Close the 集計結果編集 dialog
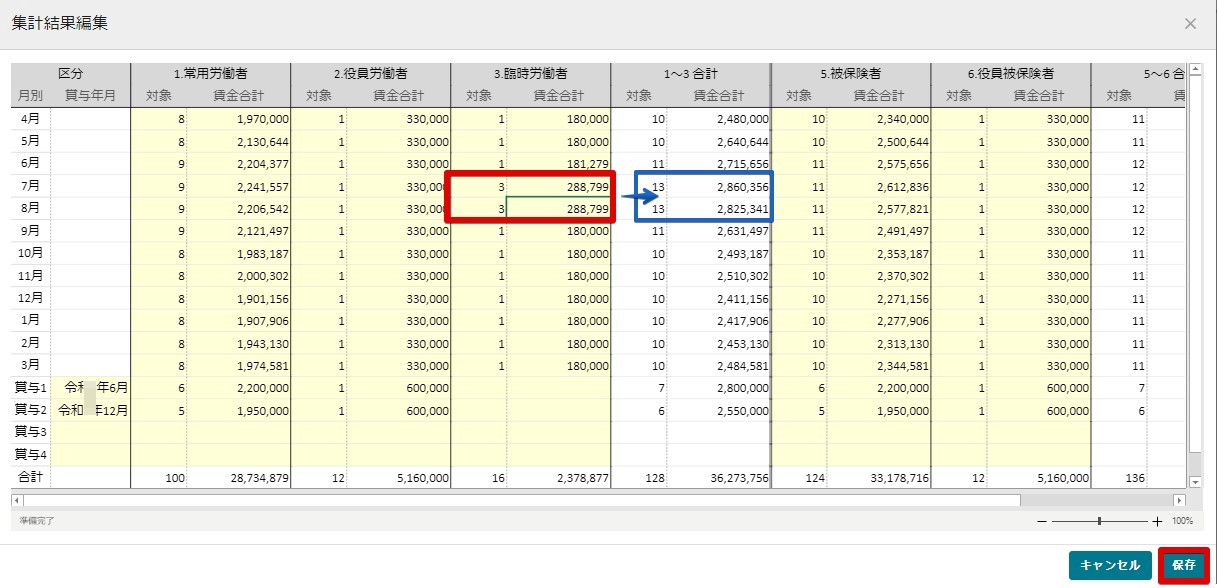 click(1190, 23)
